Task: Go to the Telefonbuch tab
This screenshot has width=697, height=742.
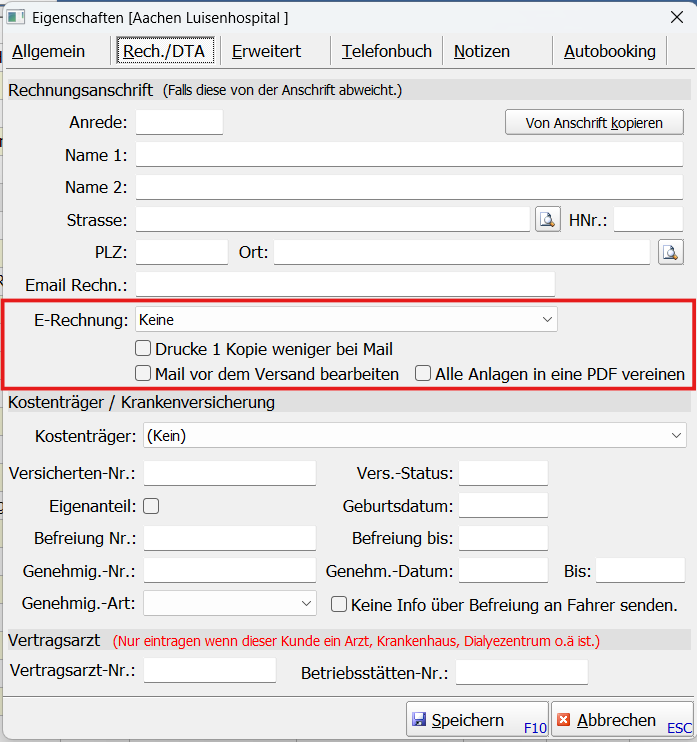Action: pos(386,52)
